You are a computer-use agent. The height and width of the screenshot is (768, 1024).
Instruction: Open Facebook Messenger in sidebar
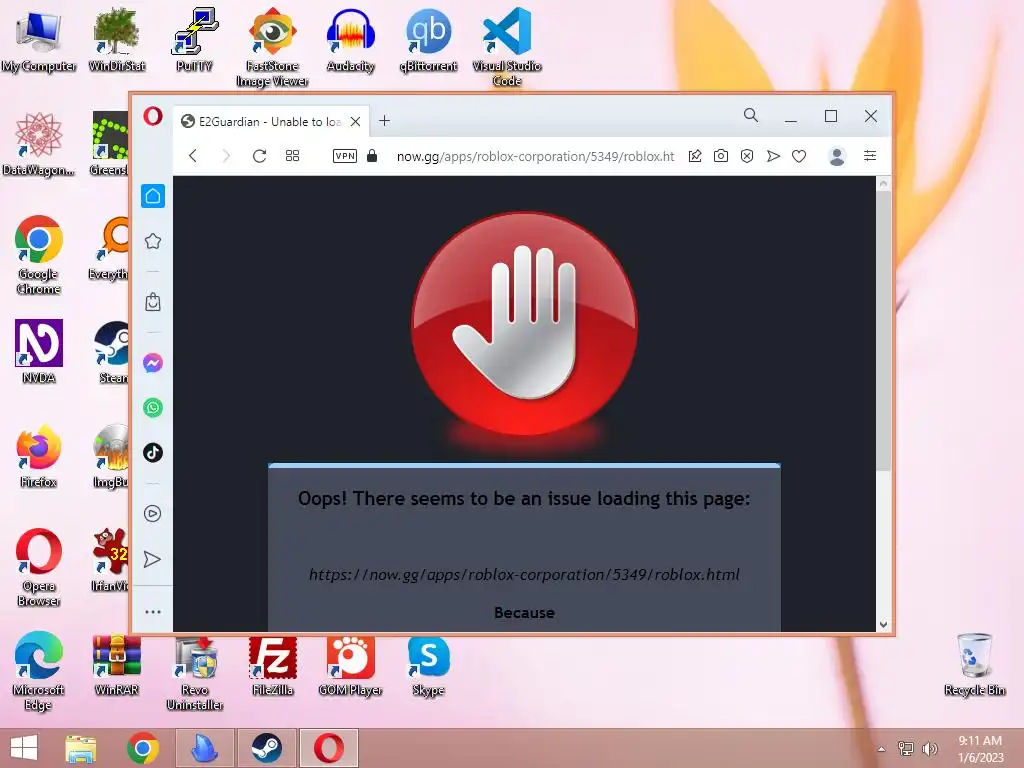153,362
